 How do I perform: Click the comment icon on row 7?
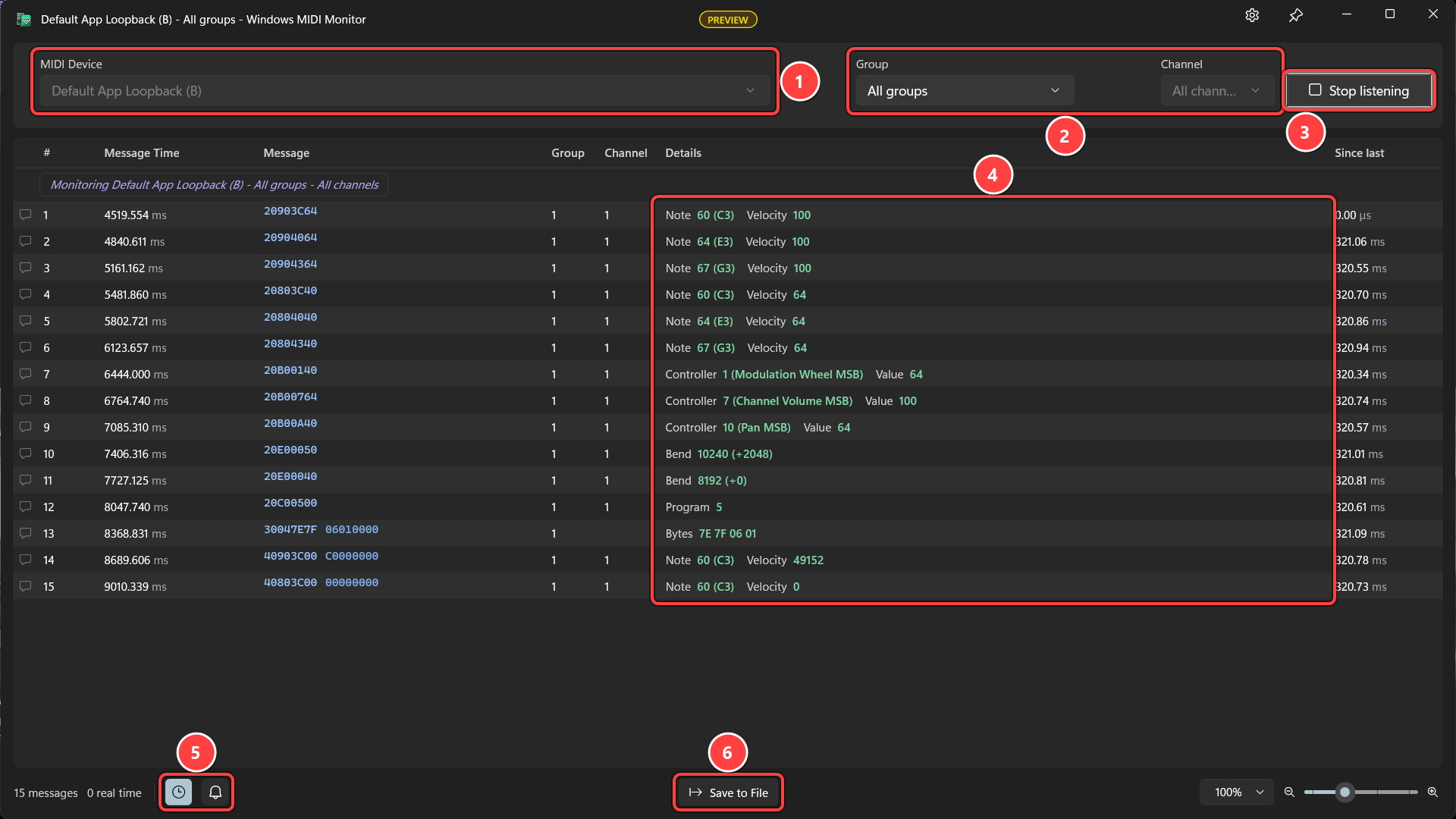(26, 374)
